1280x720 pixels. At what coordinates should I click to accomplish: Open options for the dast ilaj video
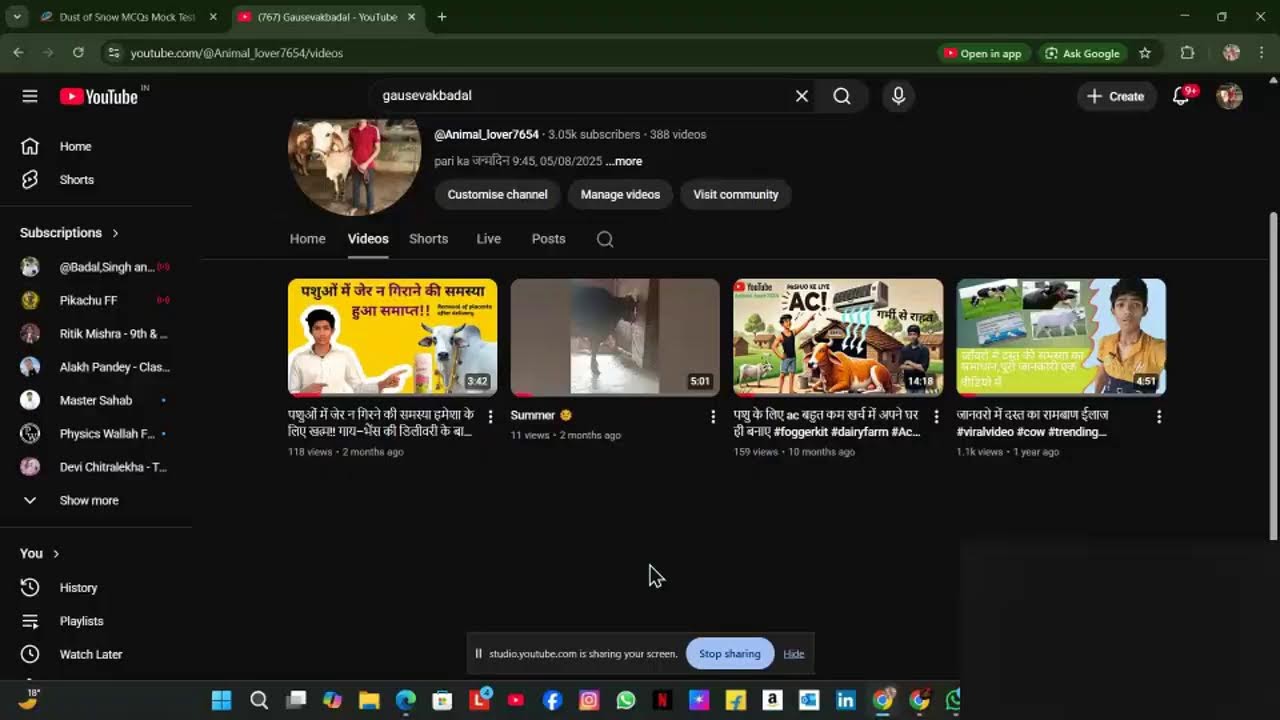1159,416
